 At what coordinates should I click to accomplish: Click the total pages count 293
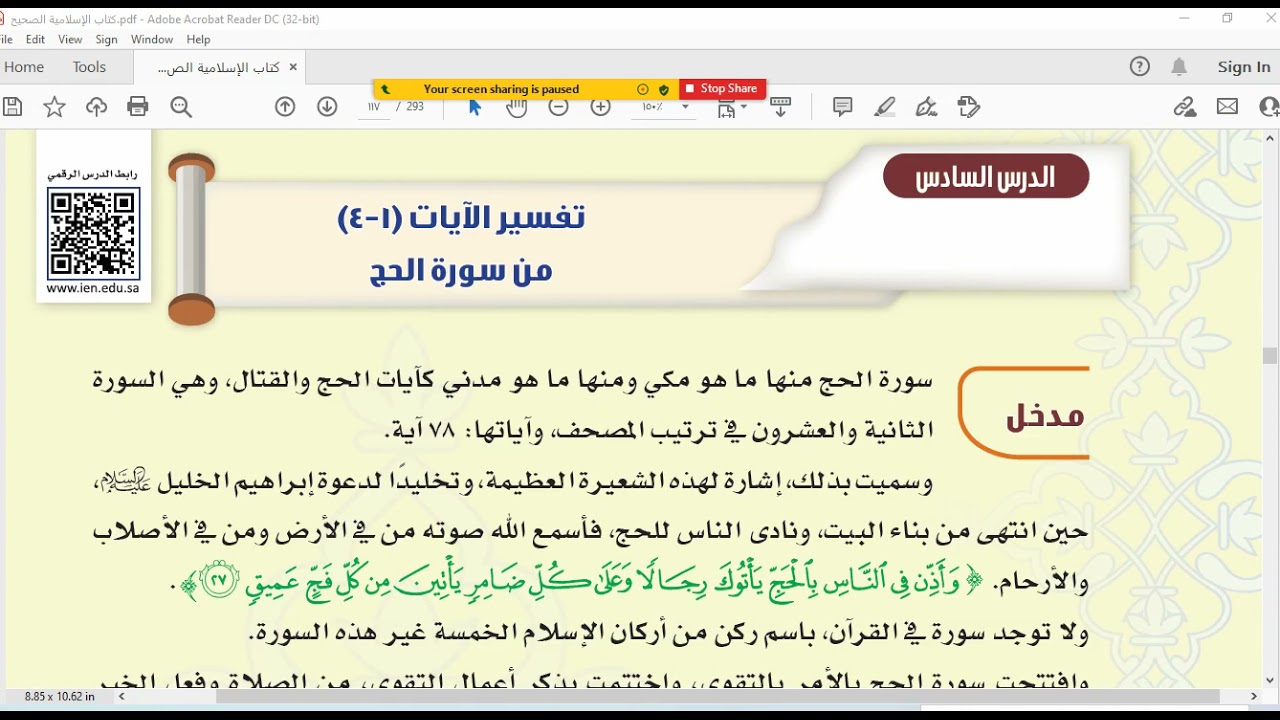pos(415,107)
